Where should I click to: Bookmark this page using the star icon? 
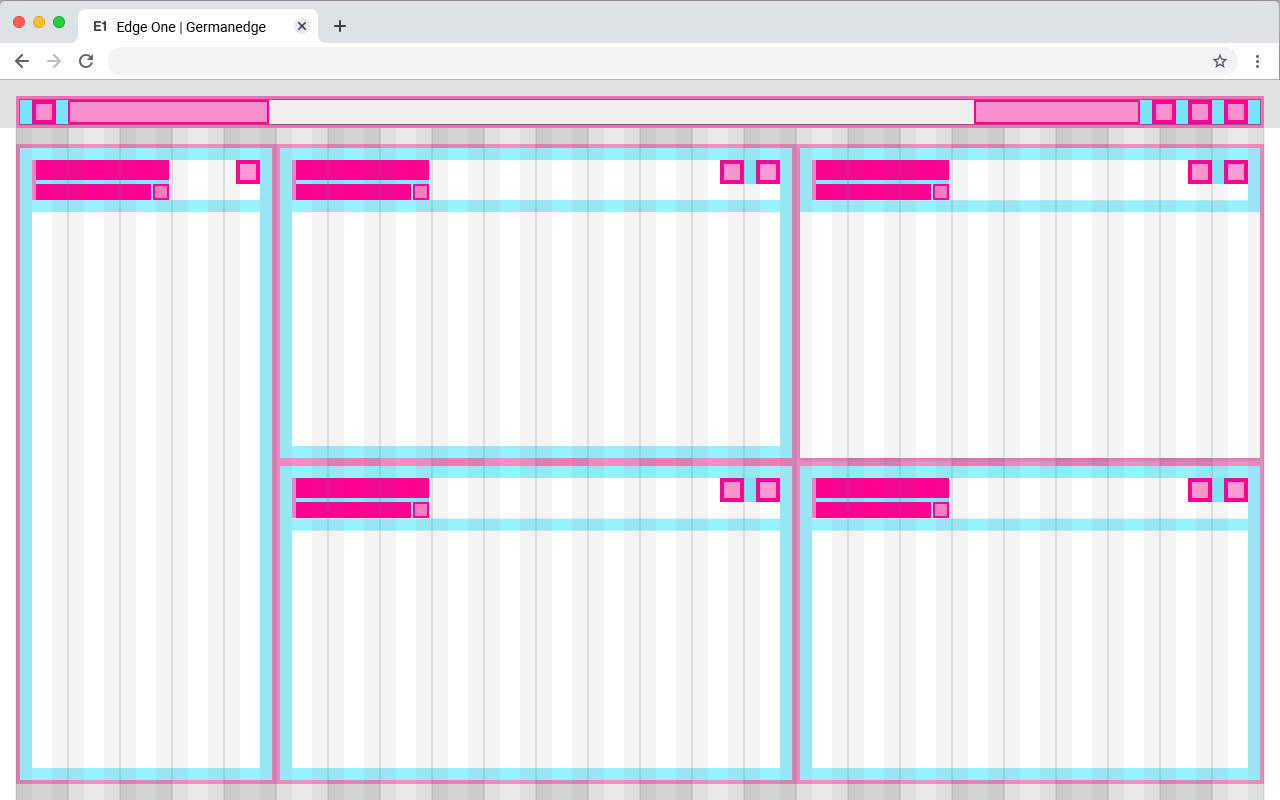[1220, 61]
